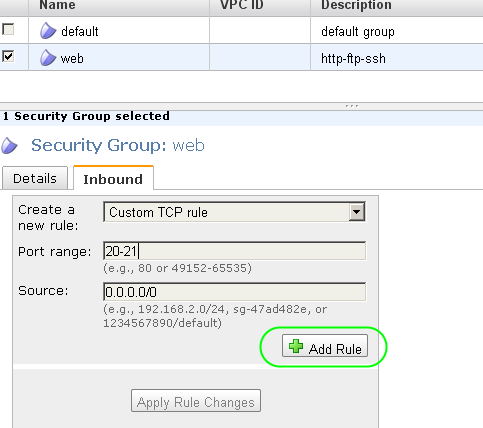The image size is (483, 428).
Task: Click the Security Group web heading icon
Action: tap(9, 146)
